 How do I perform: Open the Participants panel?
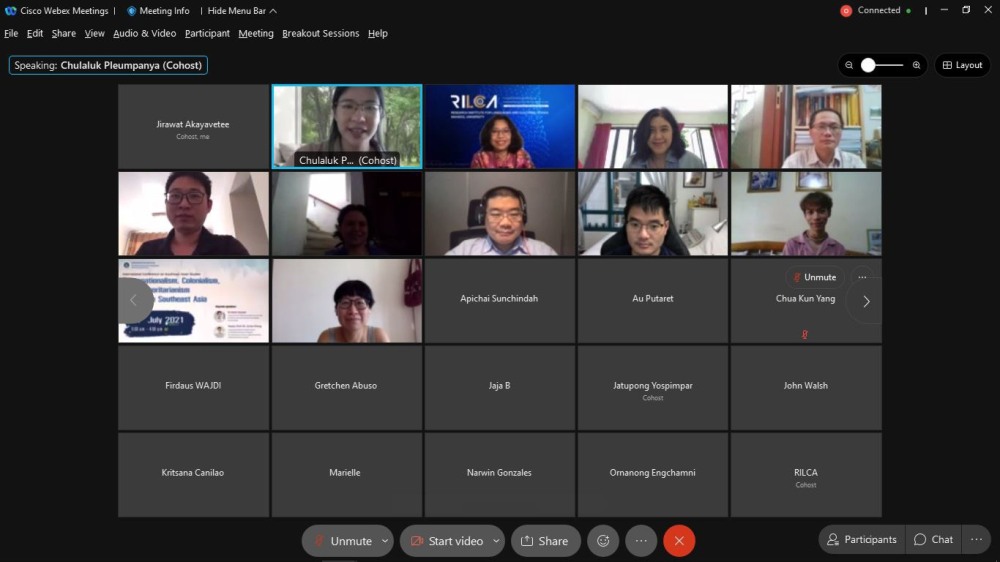click(861, 540)
